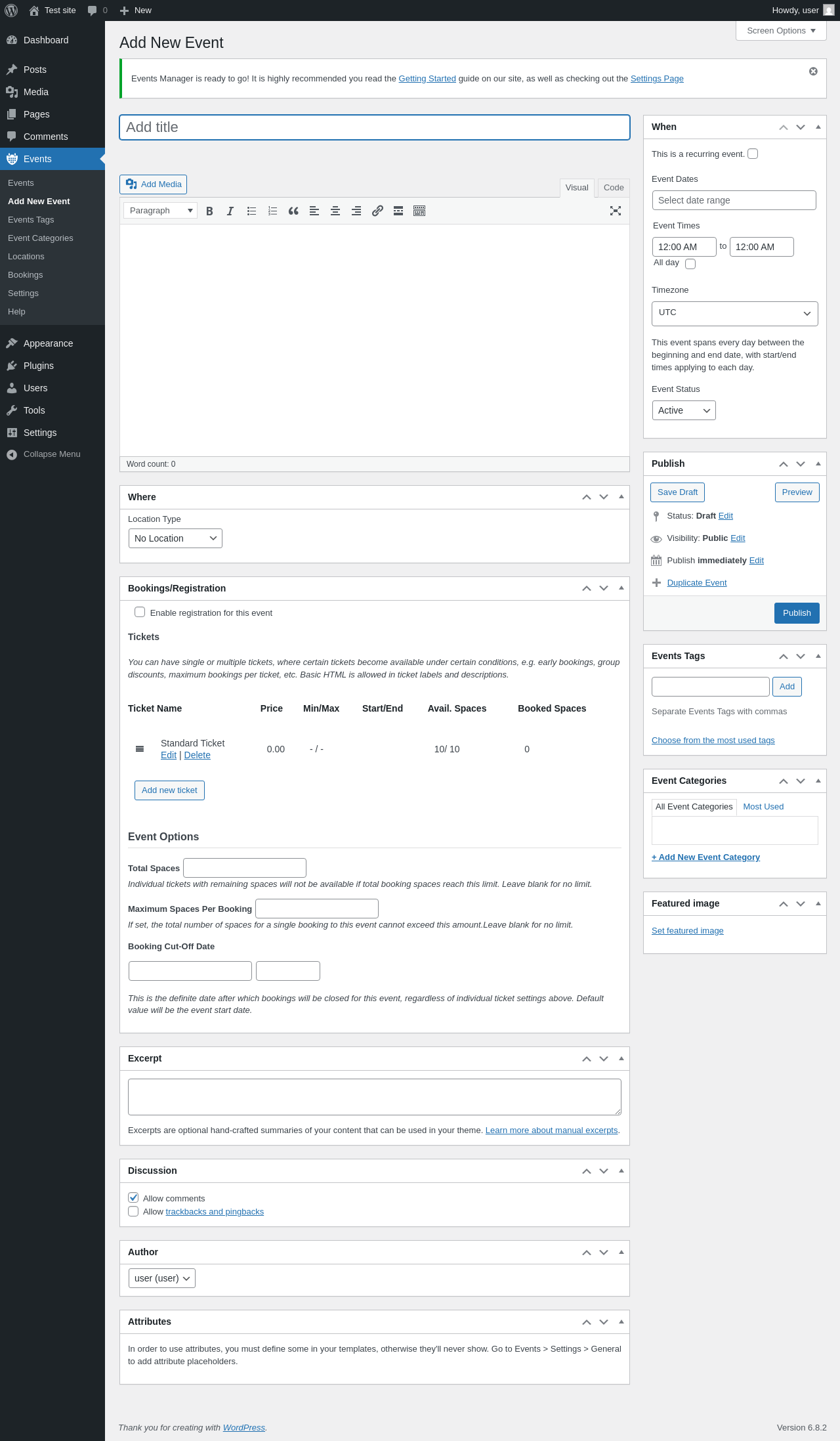840x1441 pixels.
Task: Move the When panel up
Action: (784, 127)
